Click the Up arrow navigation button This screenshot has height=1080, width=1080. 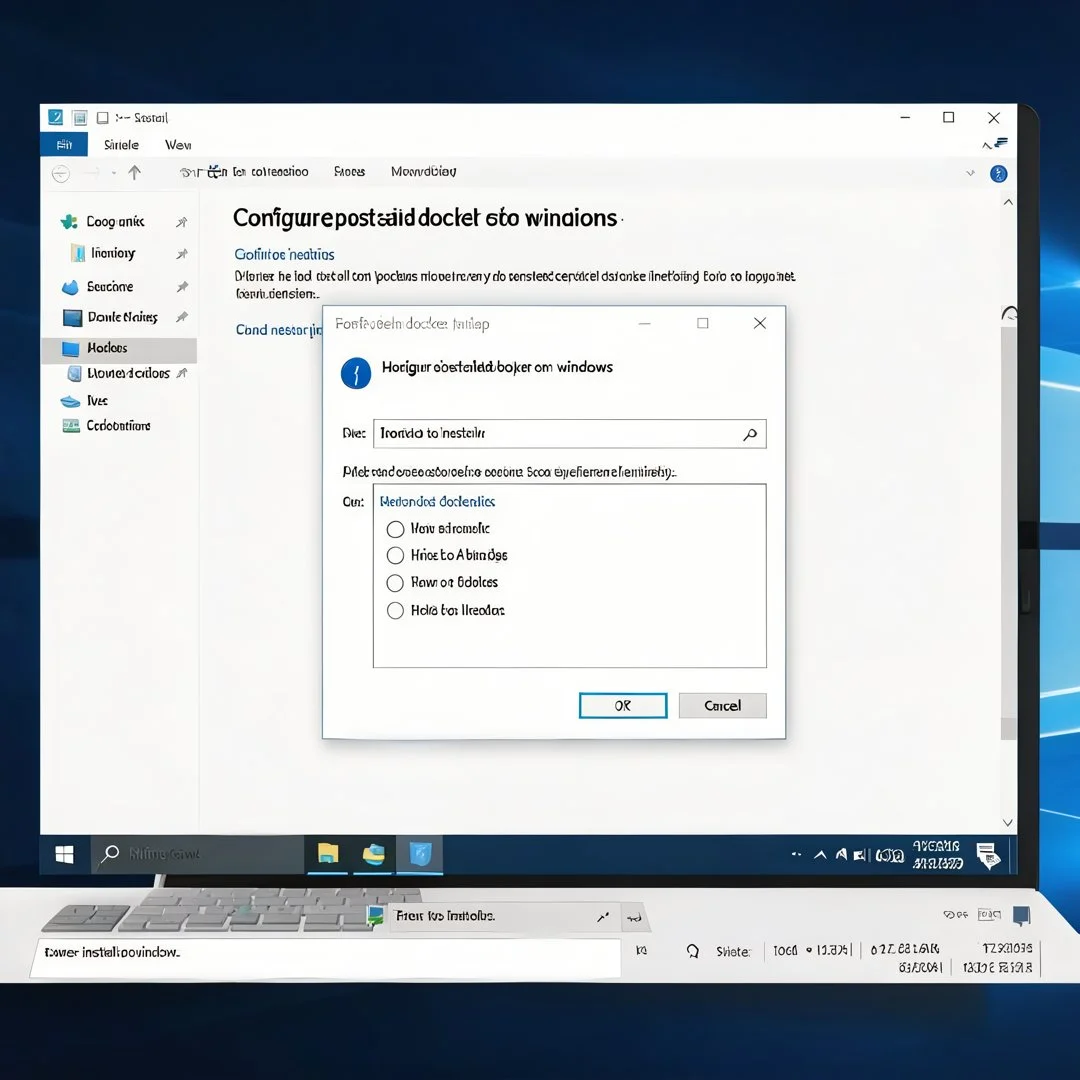(134, 172)
